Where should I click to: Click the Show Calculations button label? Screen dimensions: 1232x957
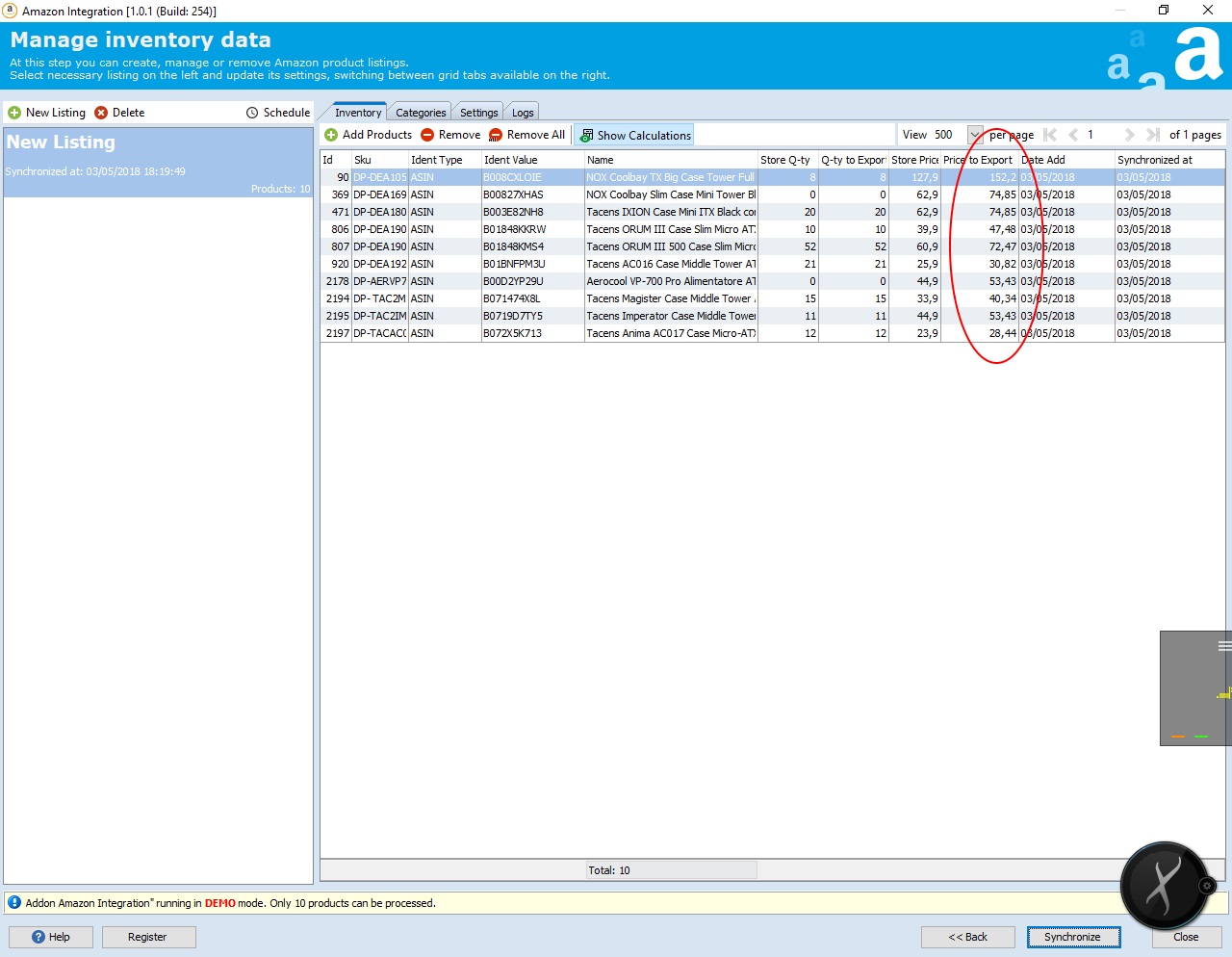tap(644, 136)
